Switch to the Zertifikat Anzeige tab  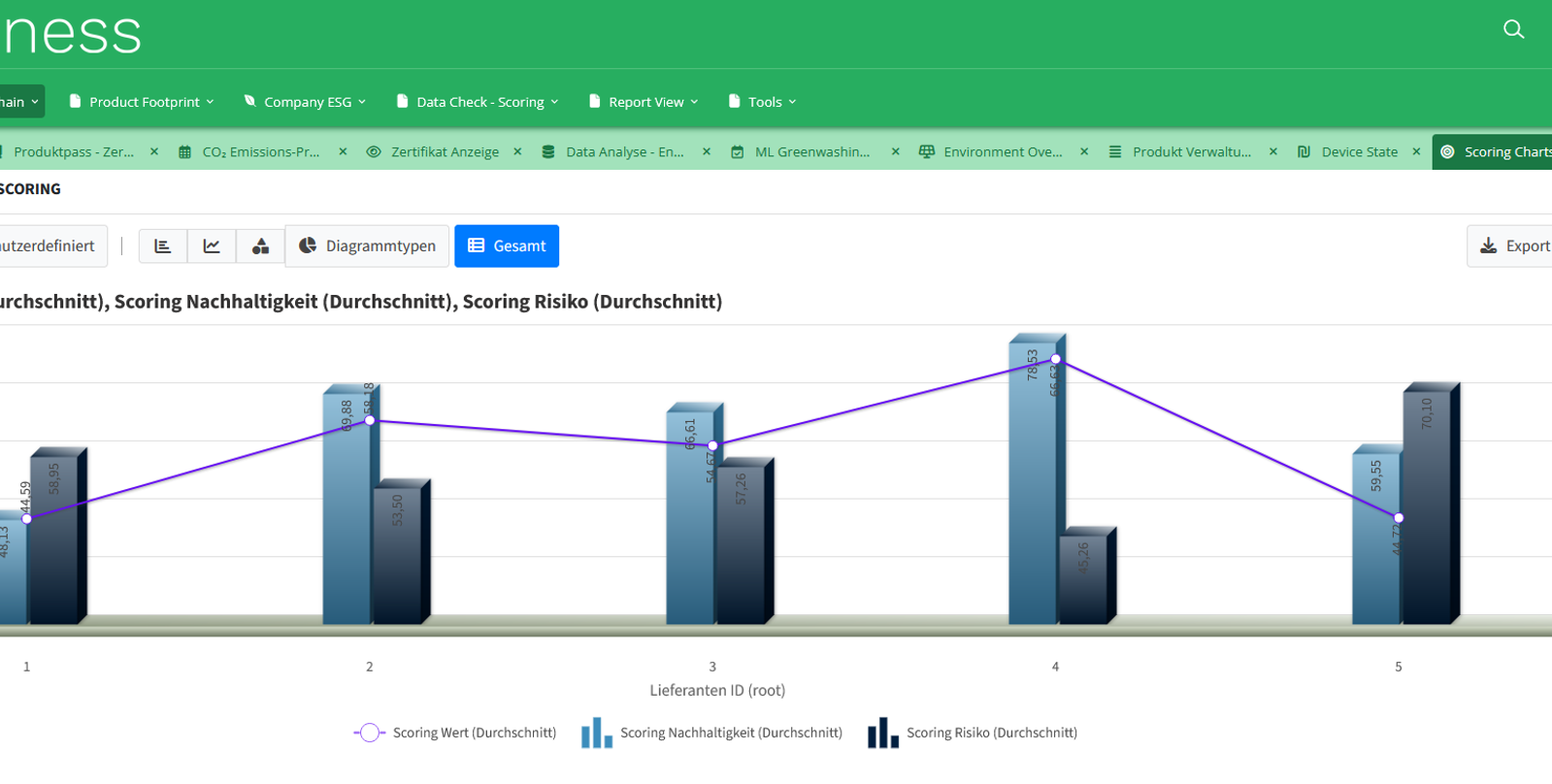(445, 152)
